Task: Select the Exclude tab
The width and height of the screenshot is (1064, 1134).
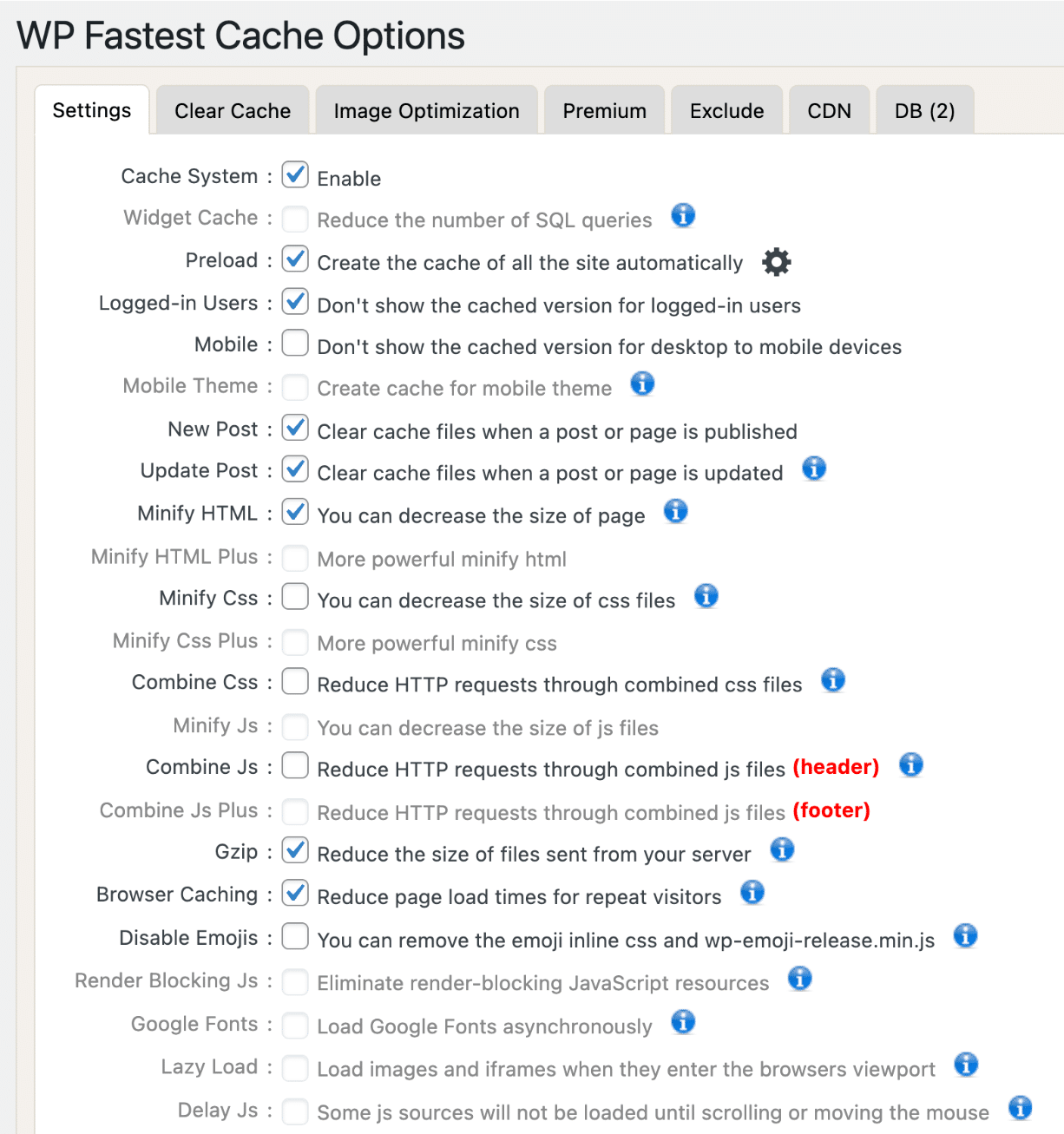Action: coord(726,111)
